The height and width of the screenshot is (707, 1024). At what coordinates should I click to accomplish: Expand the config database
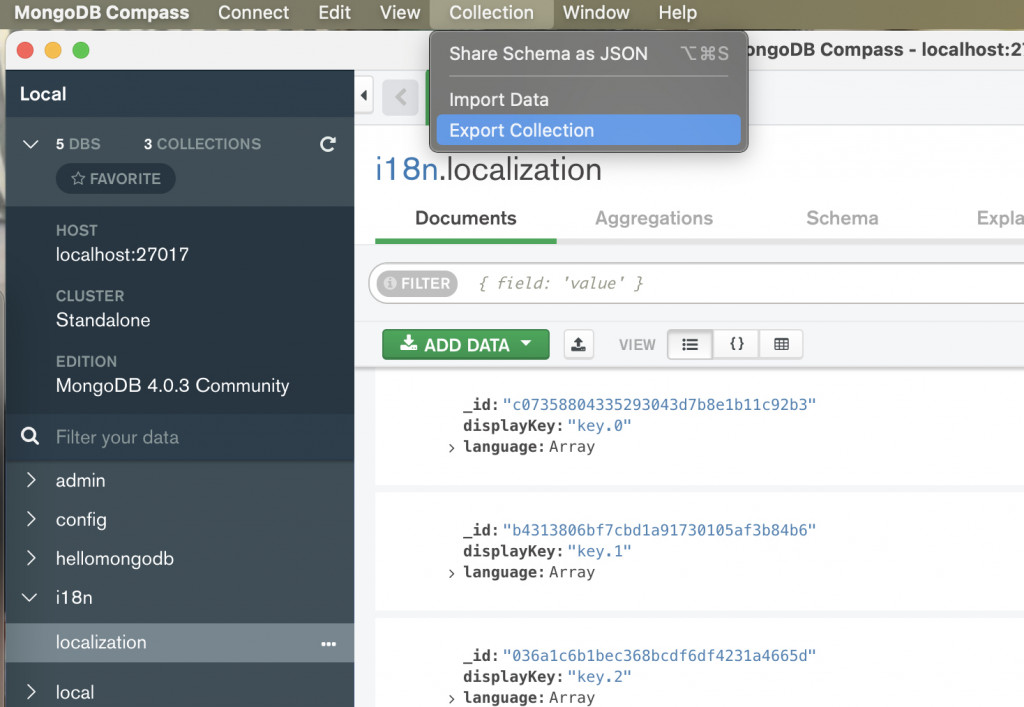30,519
